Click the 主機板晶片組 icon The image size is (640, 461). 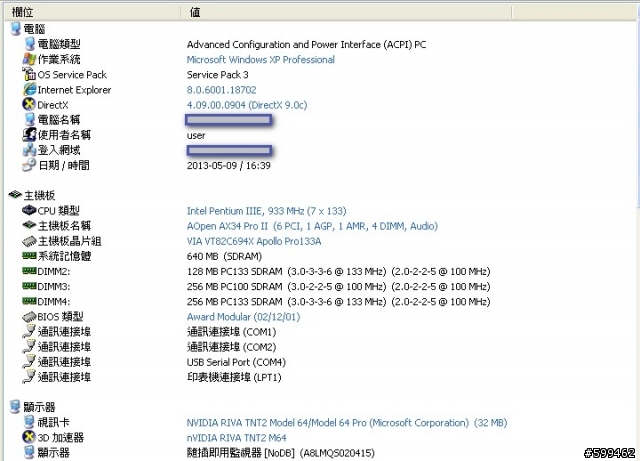coord(29,241)
